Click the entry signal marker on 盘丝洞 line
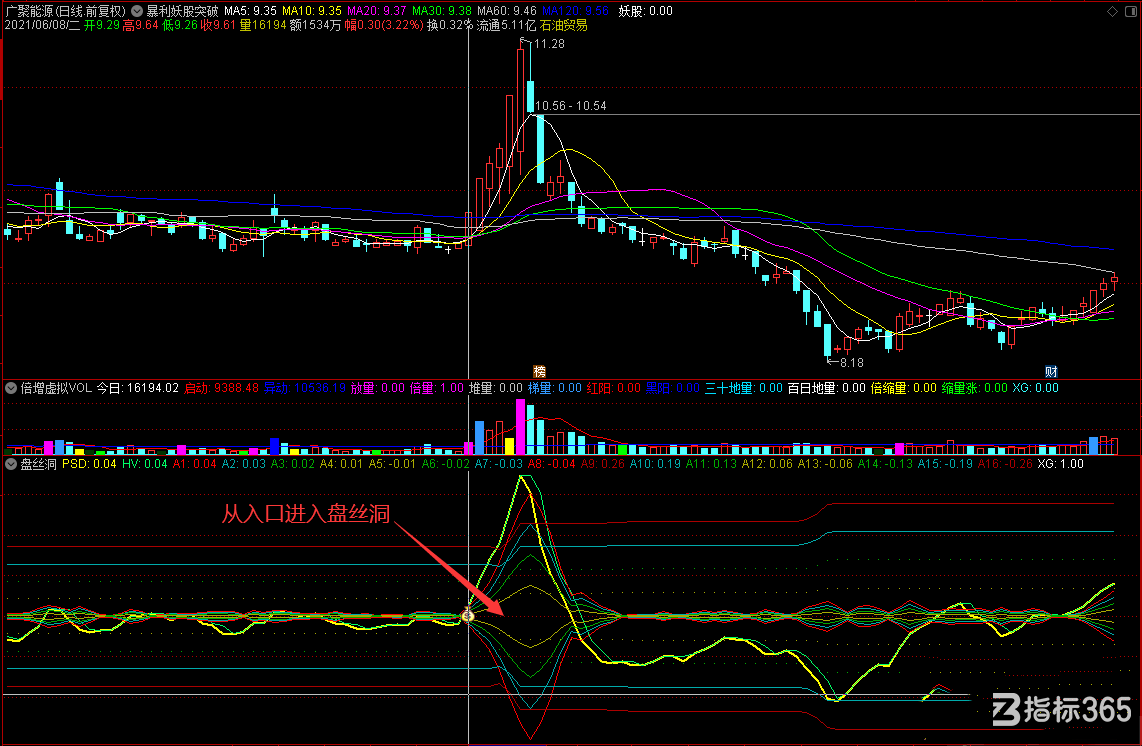The image size is (1142, 746). click(x=468, y=616)
